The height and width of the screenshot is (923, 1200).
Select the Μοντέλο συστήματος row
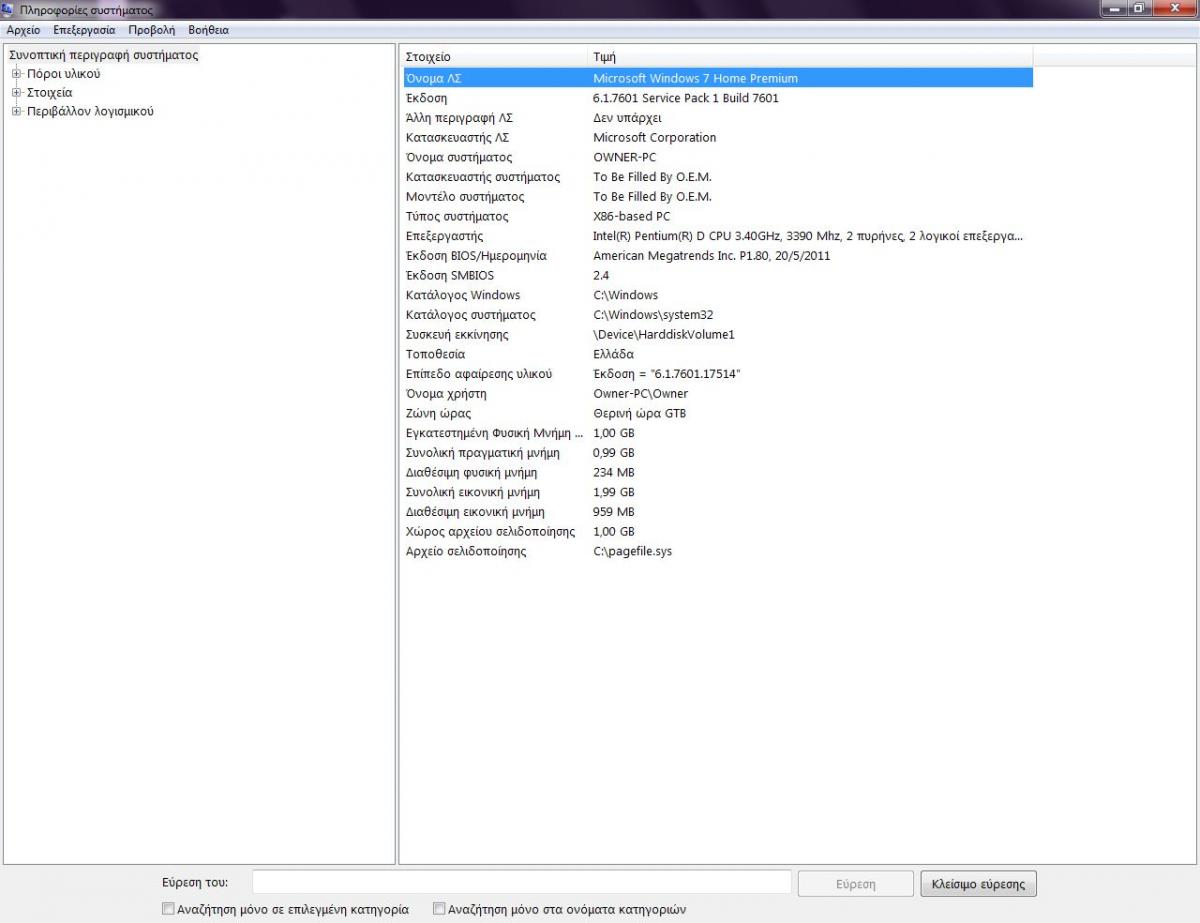717,197
